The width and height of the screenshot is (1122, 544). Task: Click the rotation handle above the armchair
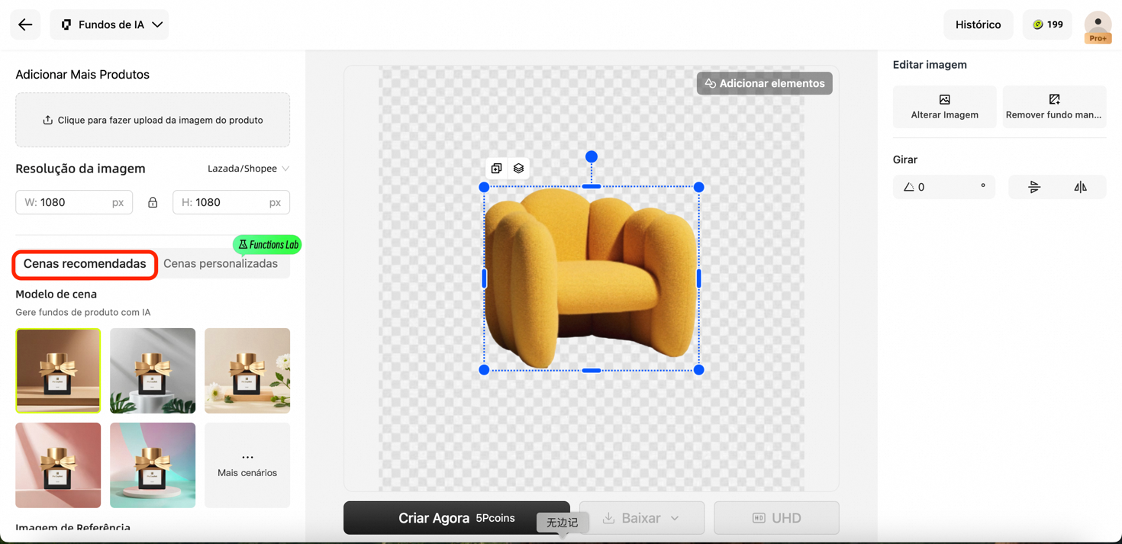tap(591, 157)
